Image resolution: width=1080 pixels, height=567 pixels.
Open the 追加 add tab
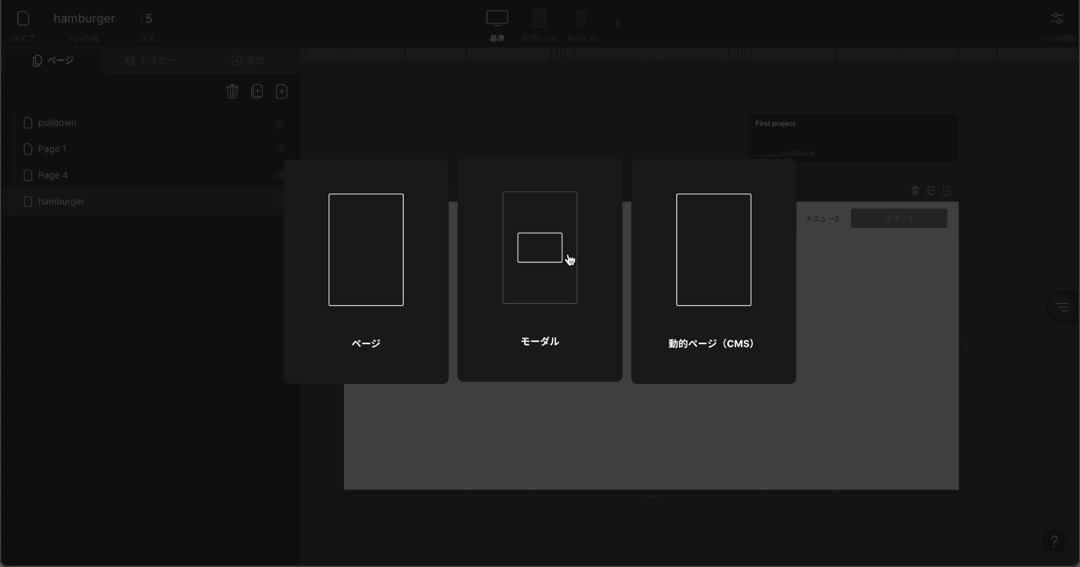click(248, 61)
